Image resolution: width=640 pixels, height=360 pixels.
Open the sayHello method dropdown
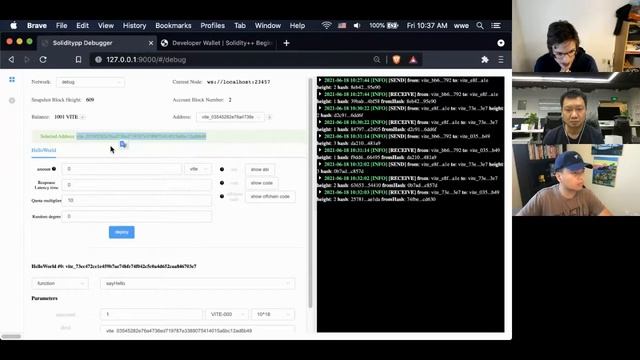pyautogui.click(x=198, y=283)
